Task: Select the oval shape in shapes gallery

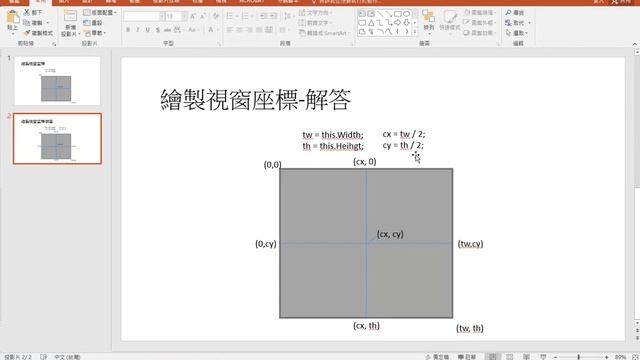Action: (407, 14)
